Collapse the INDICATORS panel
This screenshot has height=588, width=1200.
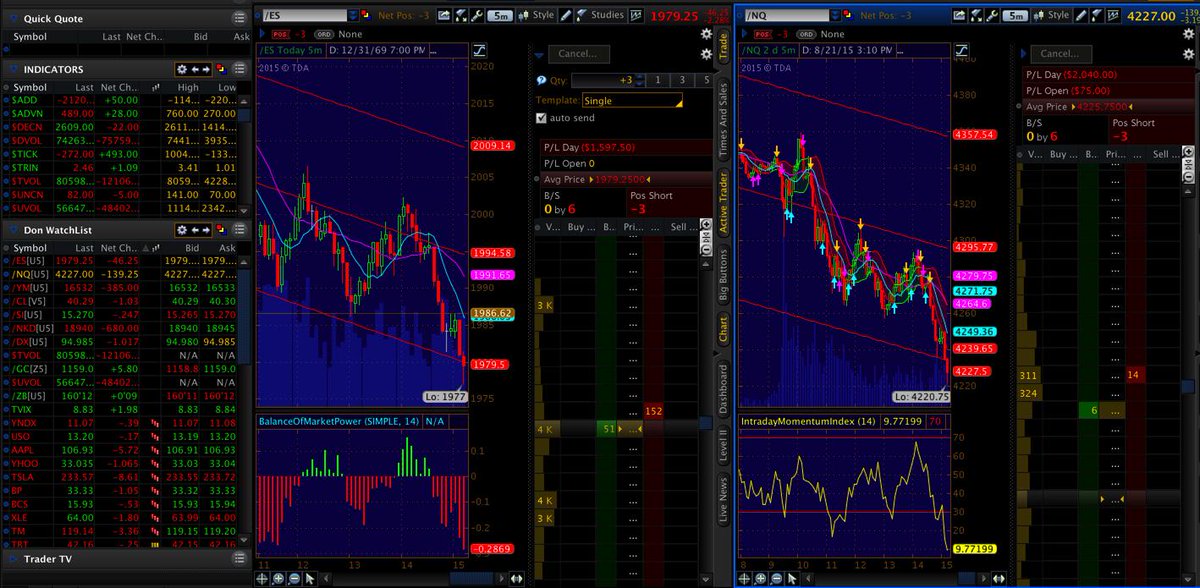point(14,70)
